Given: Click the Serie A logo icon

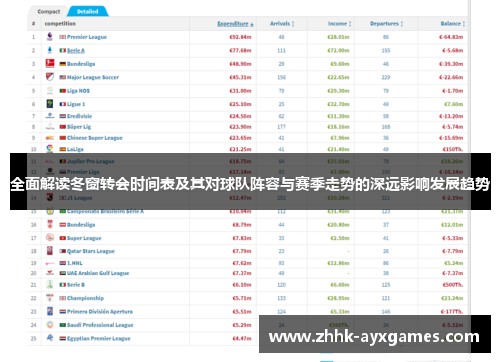Looking at the screenshot, I should [x=50, y=50].
